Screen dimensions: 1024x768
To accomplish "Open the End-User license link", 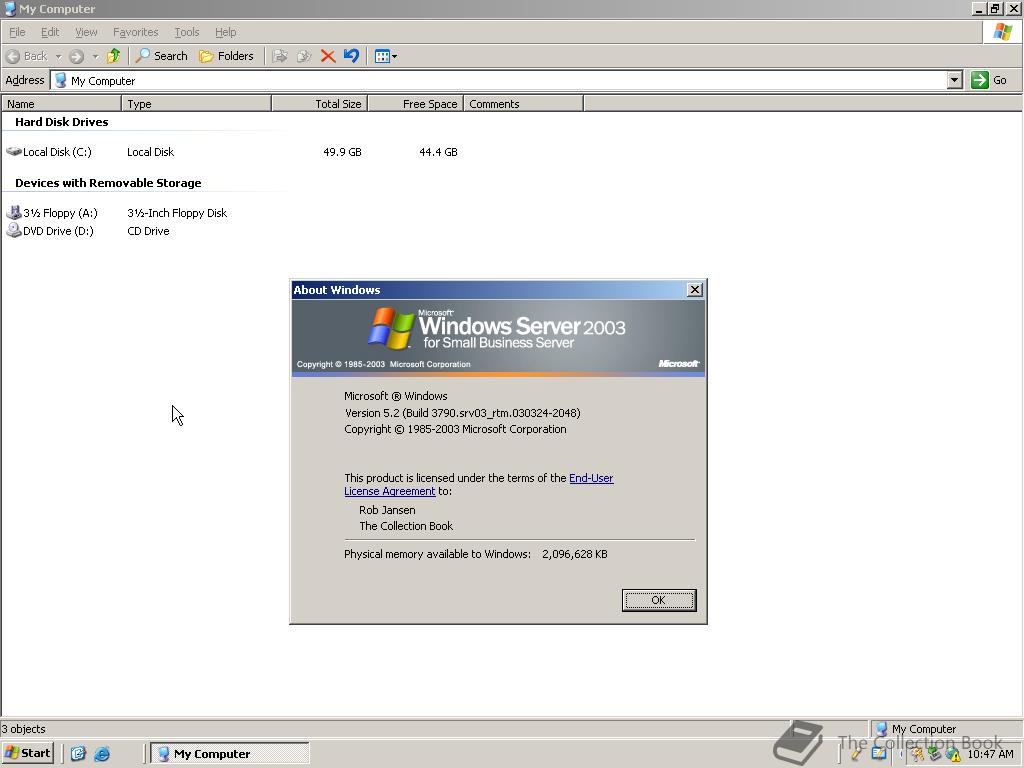I will click(x=591, y=478).
